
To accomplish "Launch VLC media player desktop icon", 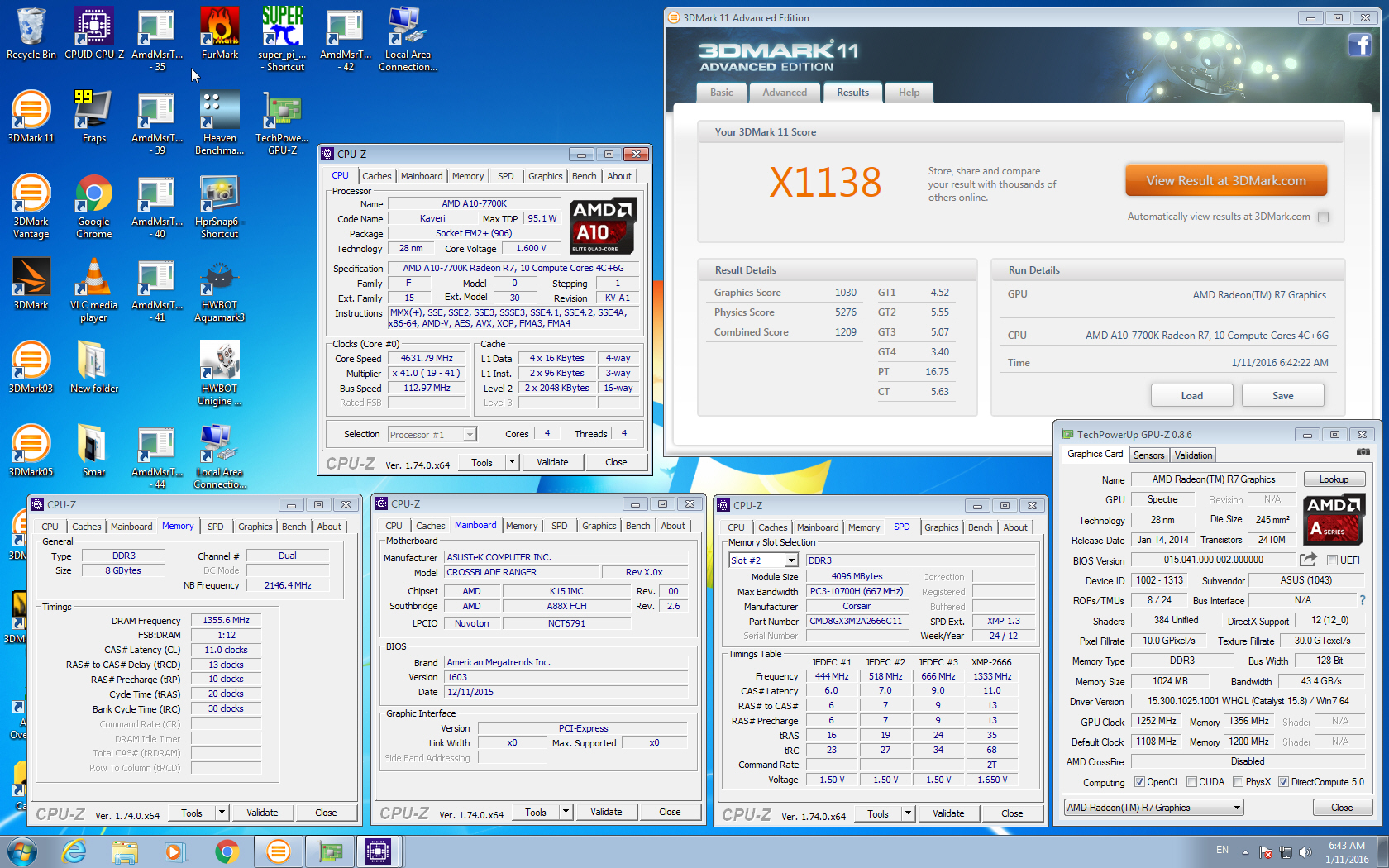I will click(x=94, y=290).
